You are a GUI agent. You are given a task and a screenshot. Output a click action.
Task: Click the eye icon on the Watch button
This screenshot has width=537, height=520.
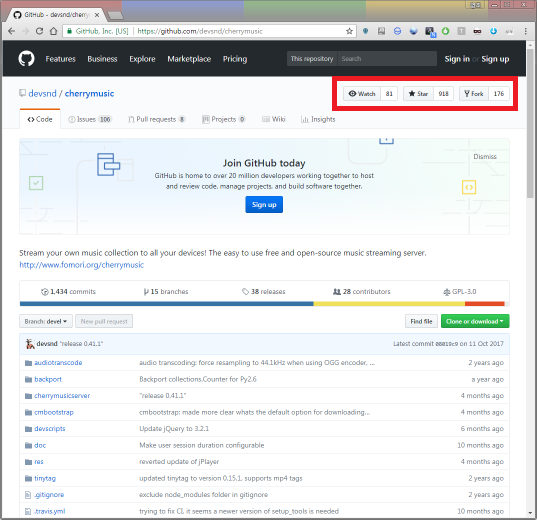[x=352, y=94]
